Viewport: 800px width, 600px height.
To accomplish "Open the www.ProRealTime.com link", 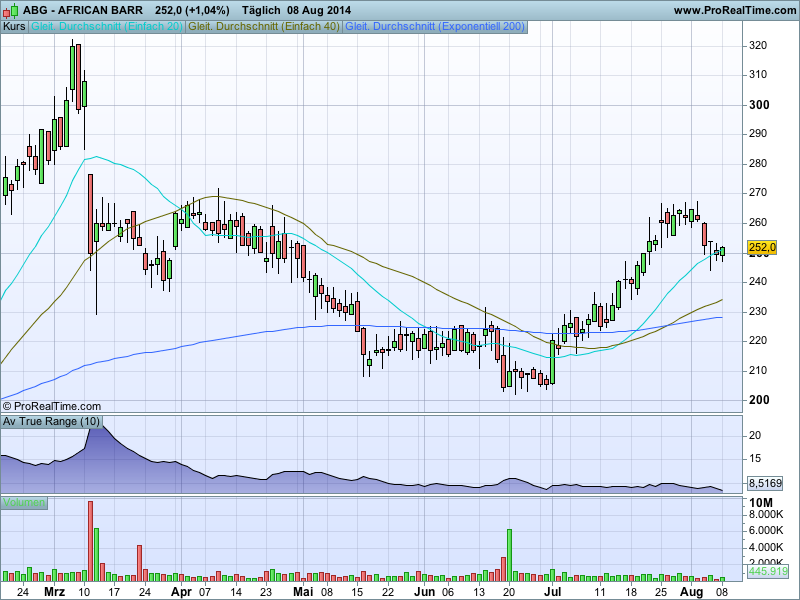I will coord(734,10).
